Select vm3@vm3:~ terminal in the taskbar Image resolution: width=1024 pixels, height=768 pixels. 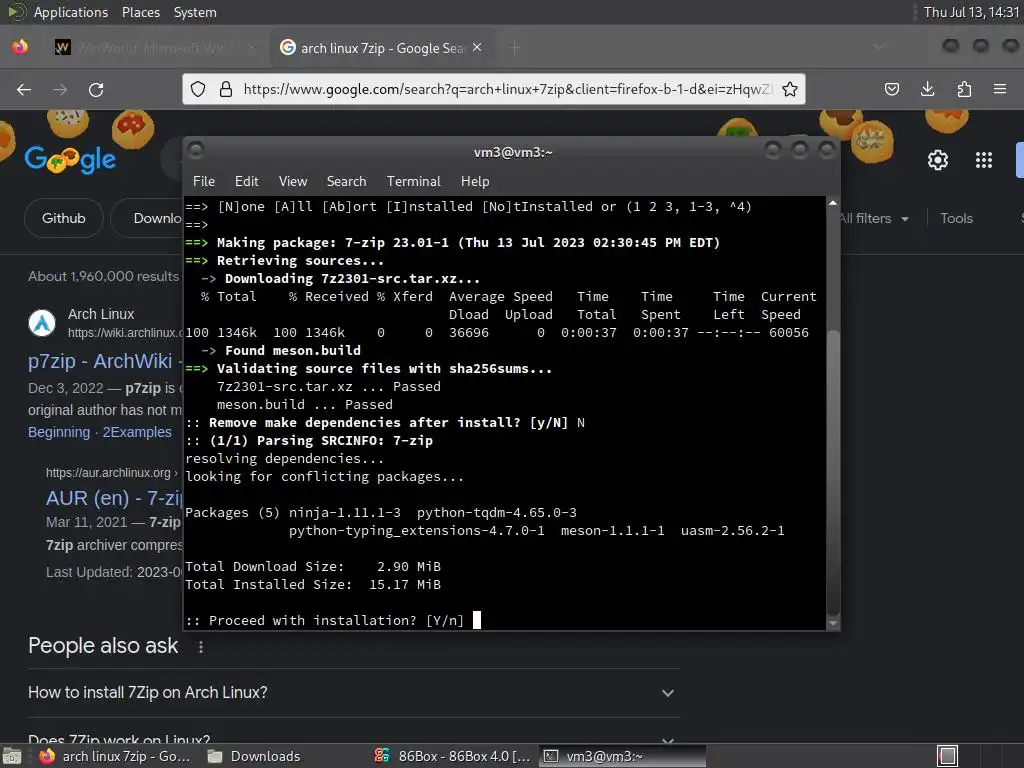pyautogui.click(x=622, y=756)
